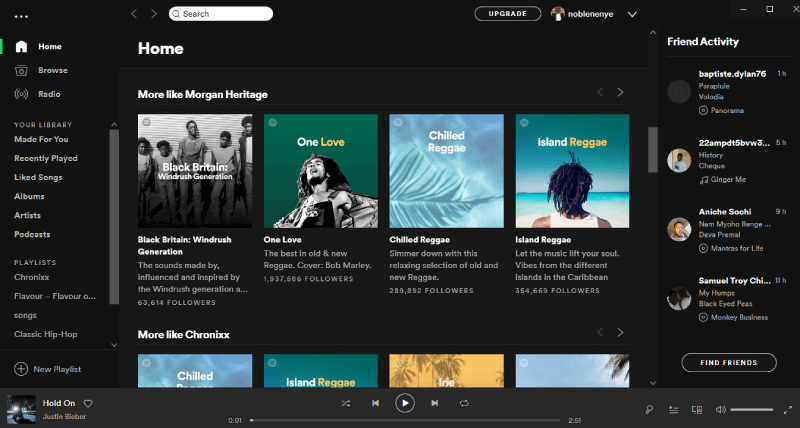Click the main content scrollbar thumb
This screenshot has height=428, width=800.
[x=653, y=150]
